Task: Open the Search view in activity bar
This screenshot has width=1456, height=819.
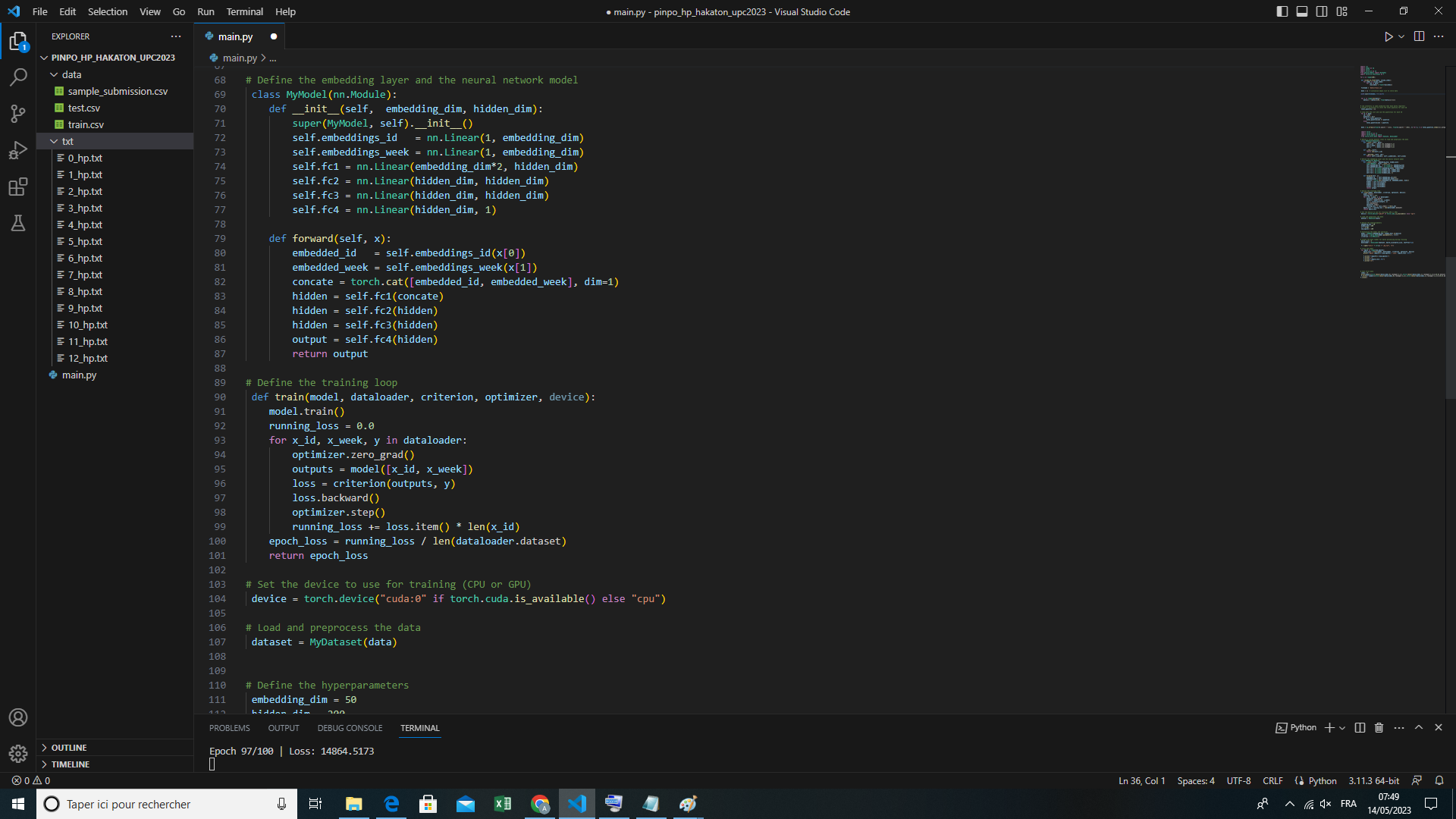Action: click(x=18, y=77)
